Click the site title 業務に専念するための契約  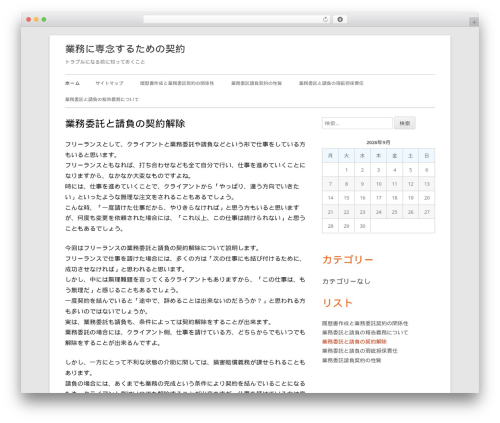(x=125, y=49)
